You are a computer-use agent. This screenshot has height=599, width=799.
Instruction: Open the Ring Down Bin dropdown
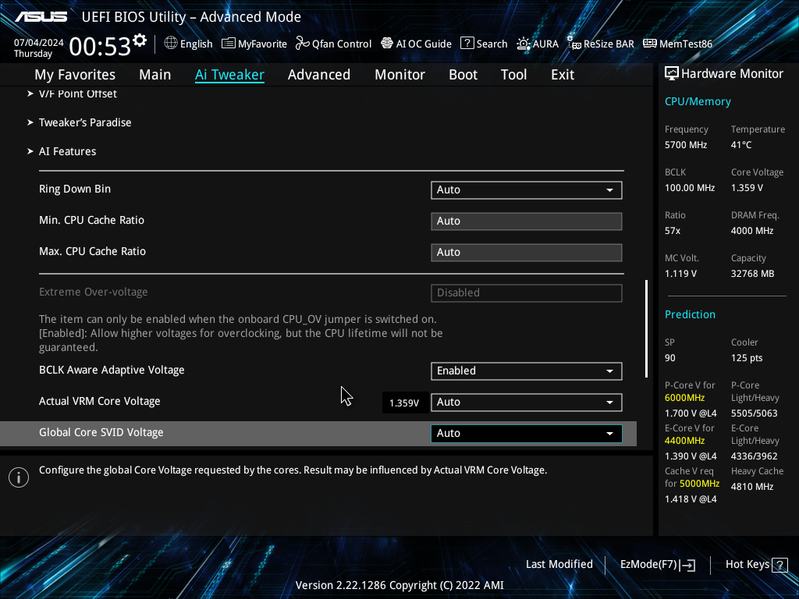(x=526, y=190)
